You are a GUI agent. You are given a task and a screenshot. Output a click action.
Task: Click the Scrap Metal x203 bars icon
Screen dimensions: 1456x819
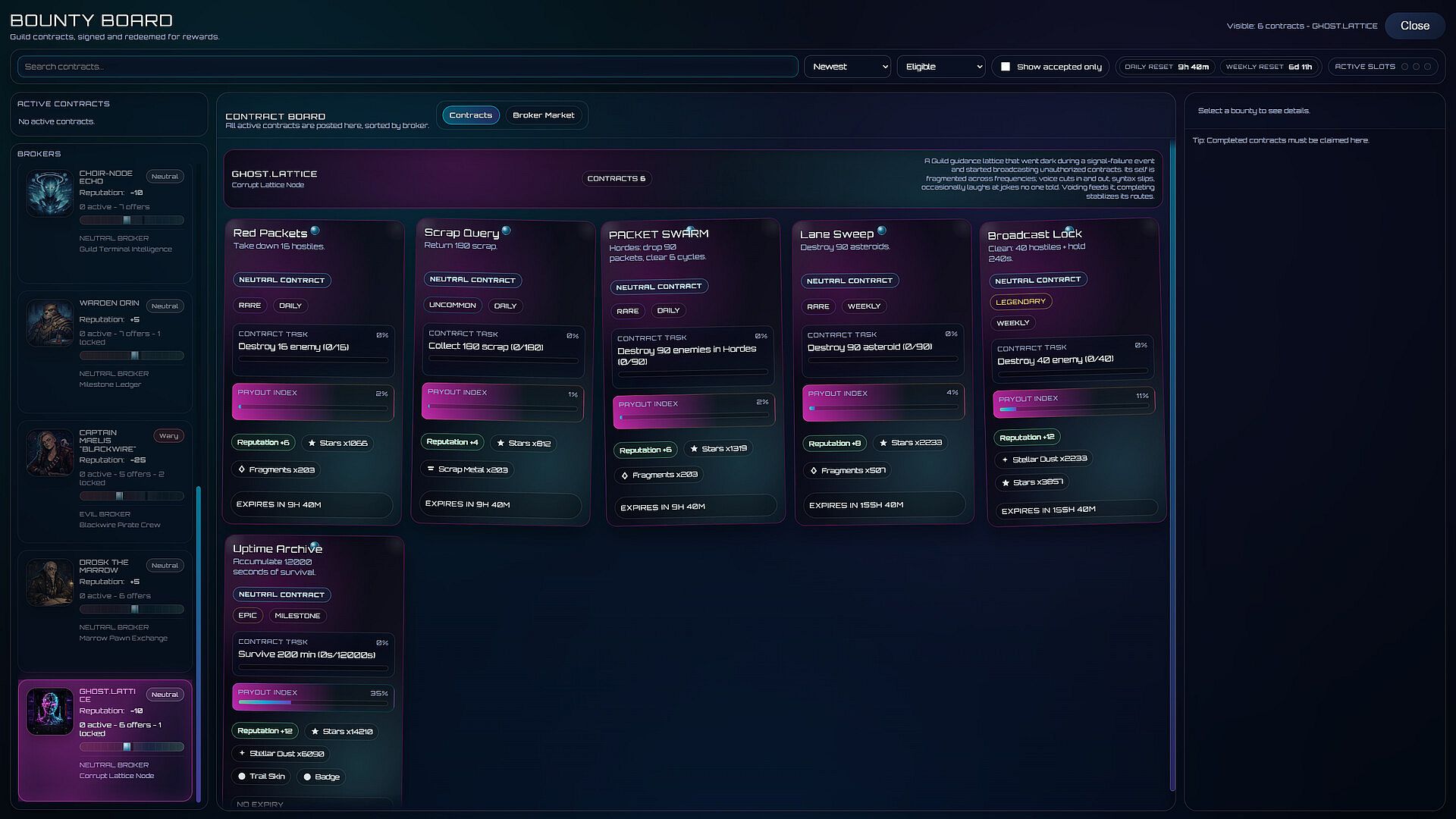pyautogui.click(x=431, y=469)
